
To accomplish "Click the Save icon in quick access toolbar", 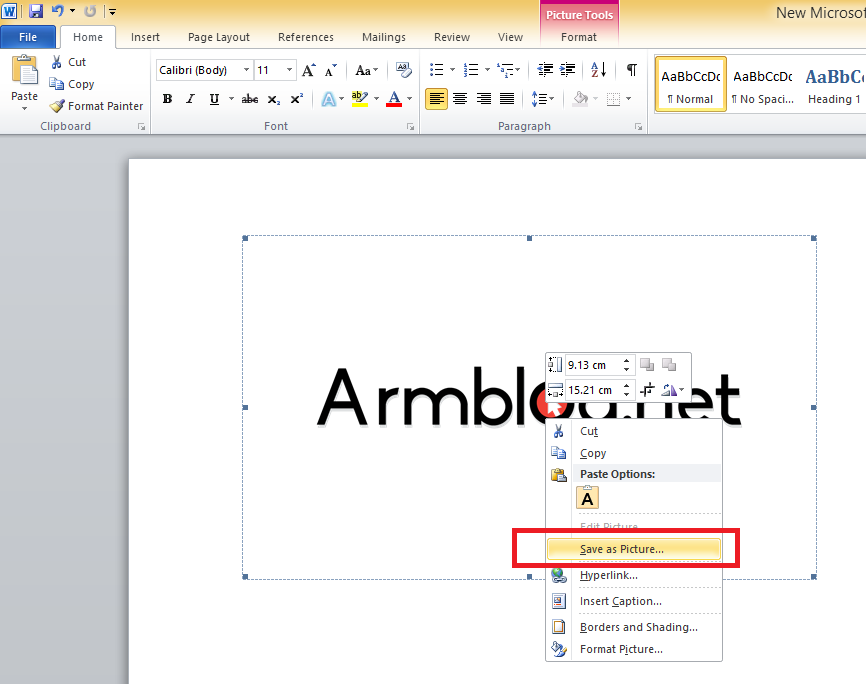I will tap(36, 10).
